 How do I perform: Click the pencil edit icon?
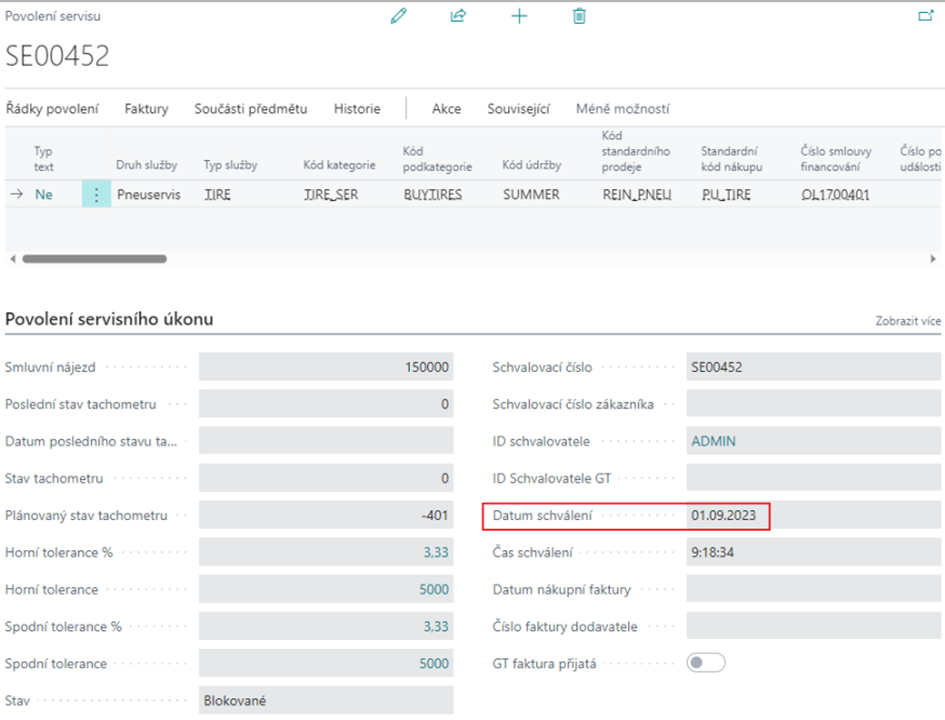click(x=399, y=16)
